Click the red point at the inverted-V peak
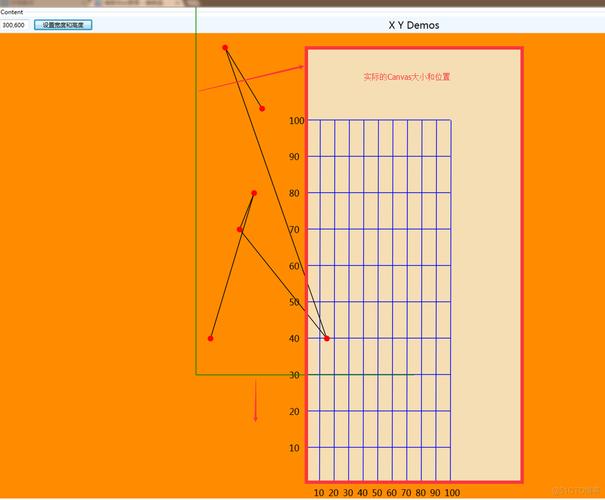605x500 pixels. (x=254, y=193)
